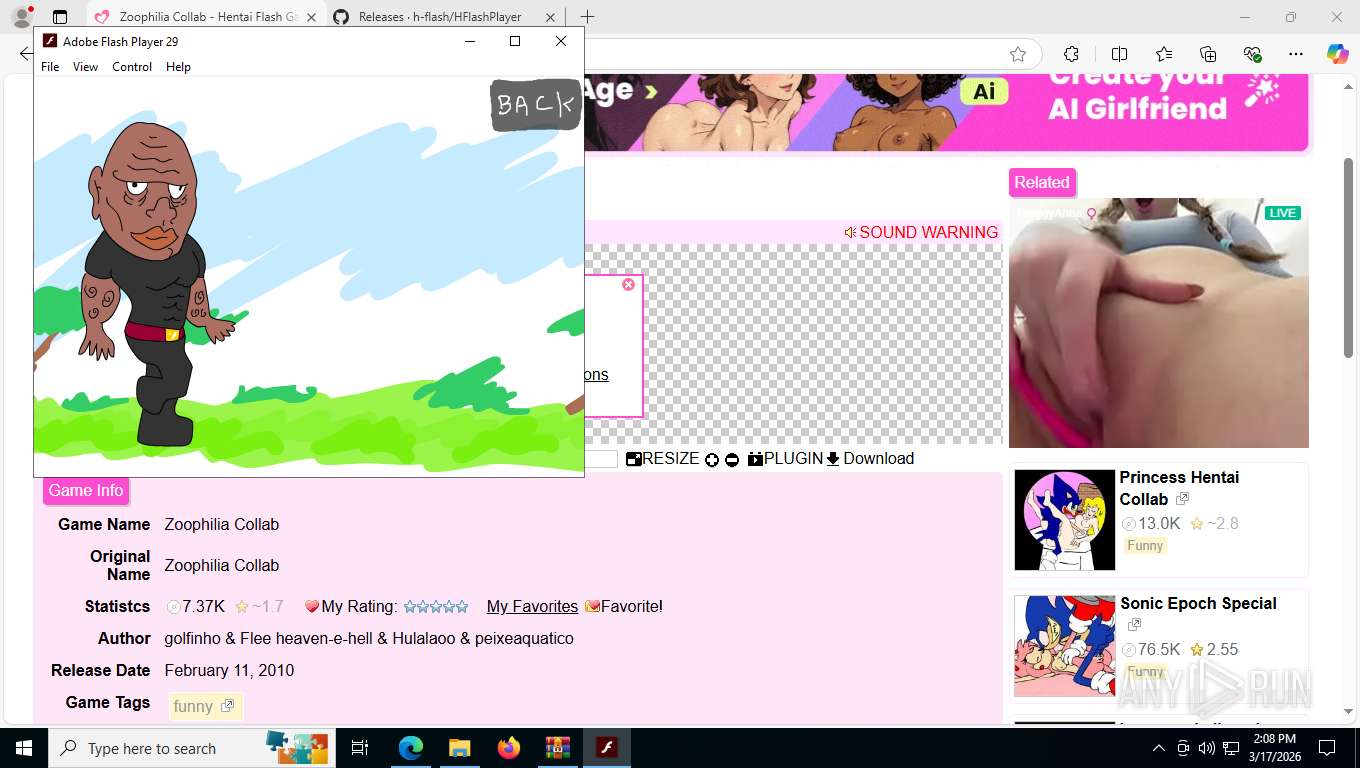Click the PLUGIN link below the game
The height and width of the screenshot is (768, 1360).
click(785, 459)
